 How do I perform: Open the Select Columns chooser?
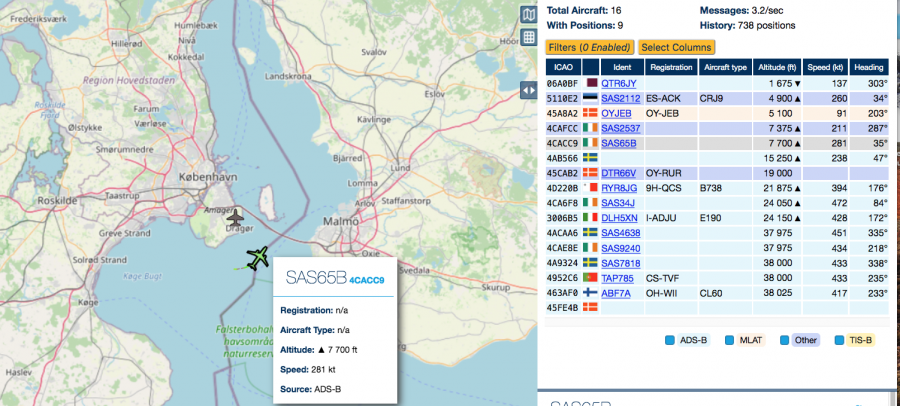(x=676, y=47)
